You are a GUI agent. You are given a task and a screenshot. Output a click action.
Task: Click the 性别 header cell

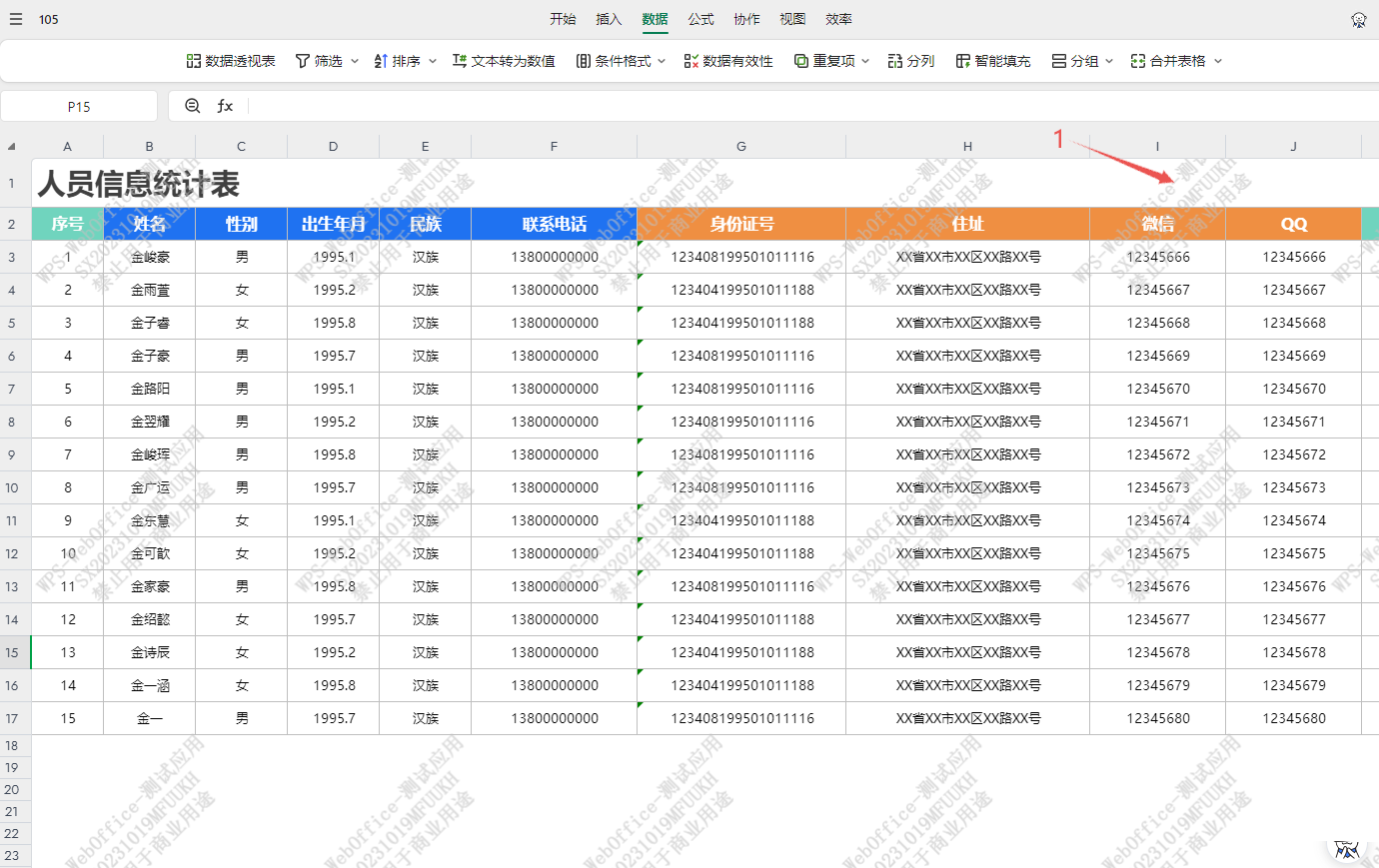(x=241, y=224)
